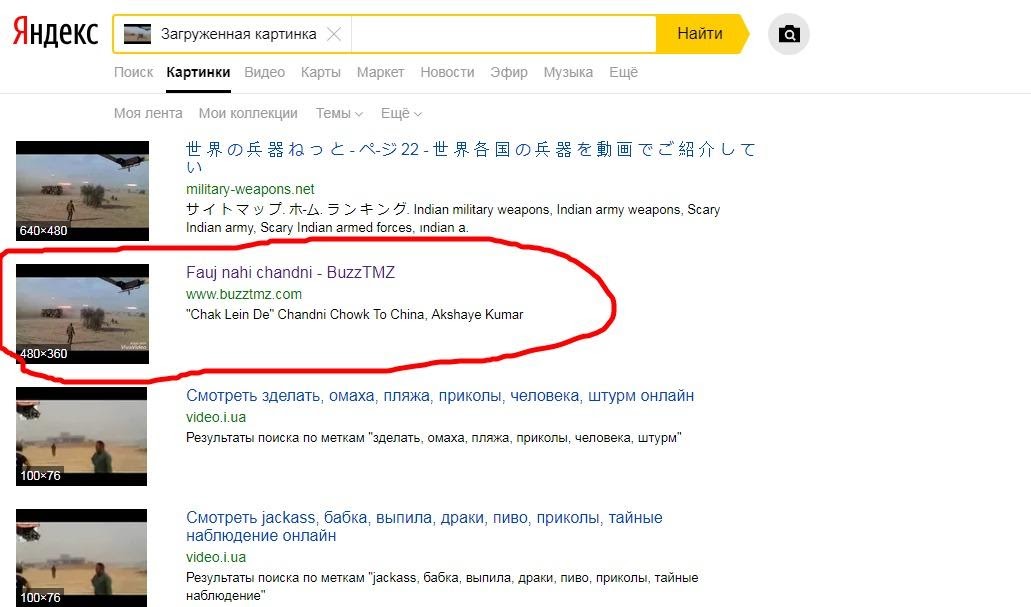The width and height of the screenshot is (1031, 607).
Task: Open the 480×360 result thumbnail
Action: (x=82, y=314)
